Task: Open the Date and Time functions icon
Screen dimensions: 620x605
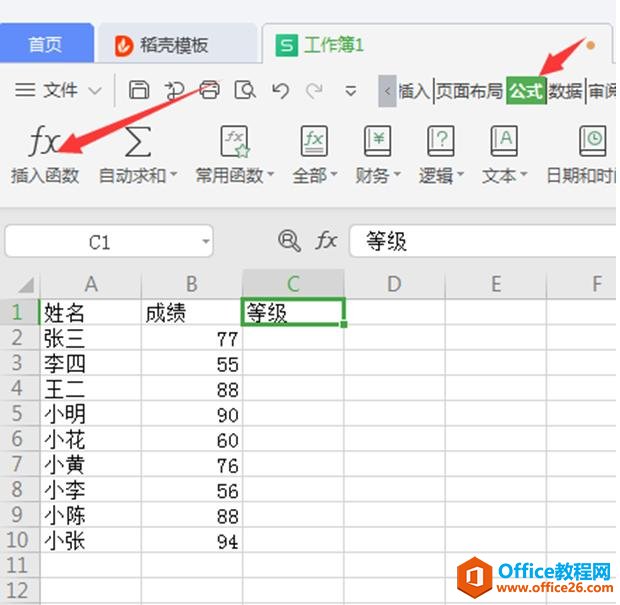Action: [593, 141]
